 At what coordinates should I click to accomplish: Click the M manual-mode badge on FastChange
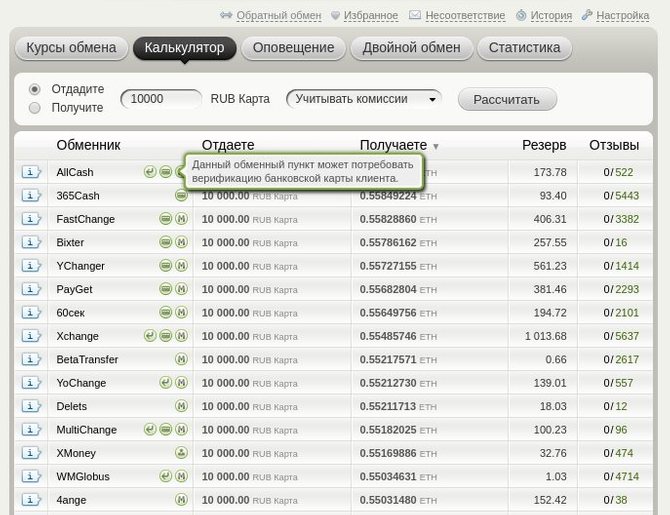pyautogui.click(x=182, y=219)
